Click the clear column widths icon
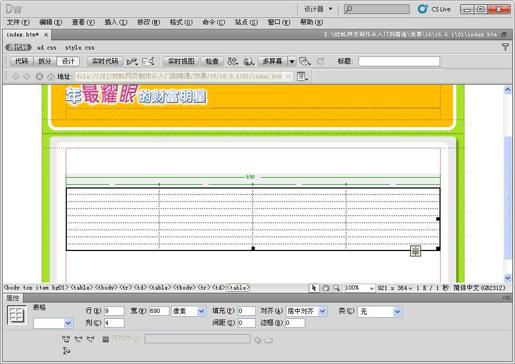The image size is (515, 364). tap(66, 340)
